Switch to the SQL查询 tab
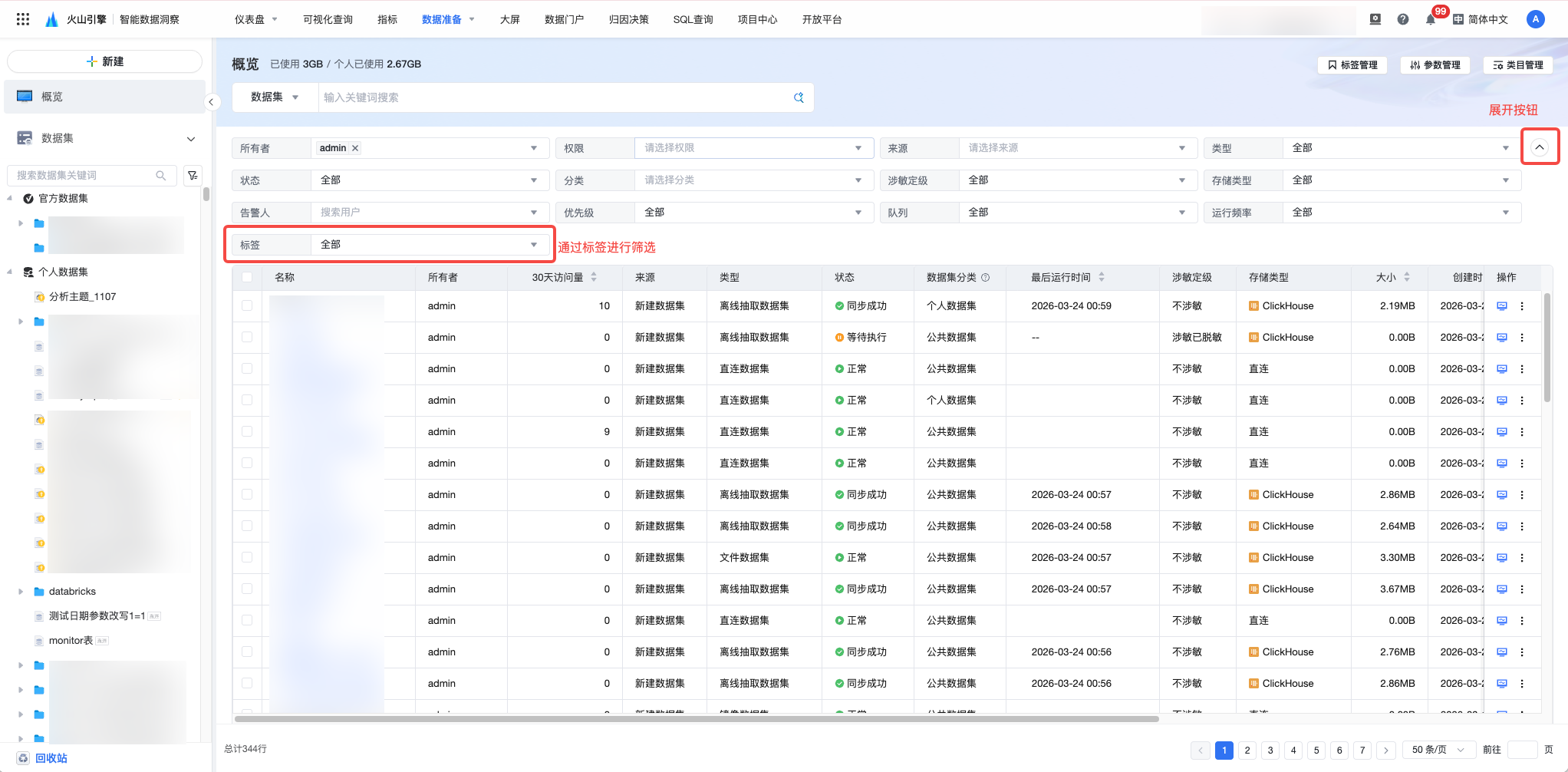Screen dimensions: 1568x772 point(693,19)
